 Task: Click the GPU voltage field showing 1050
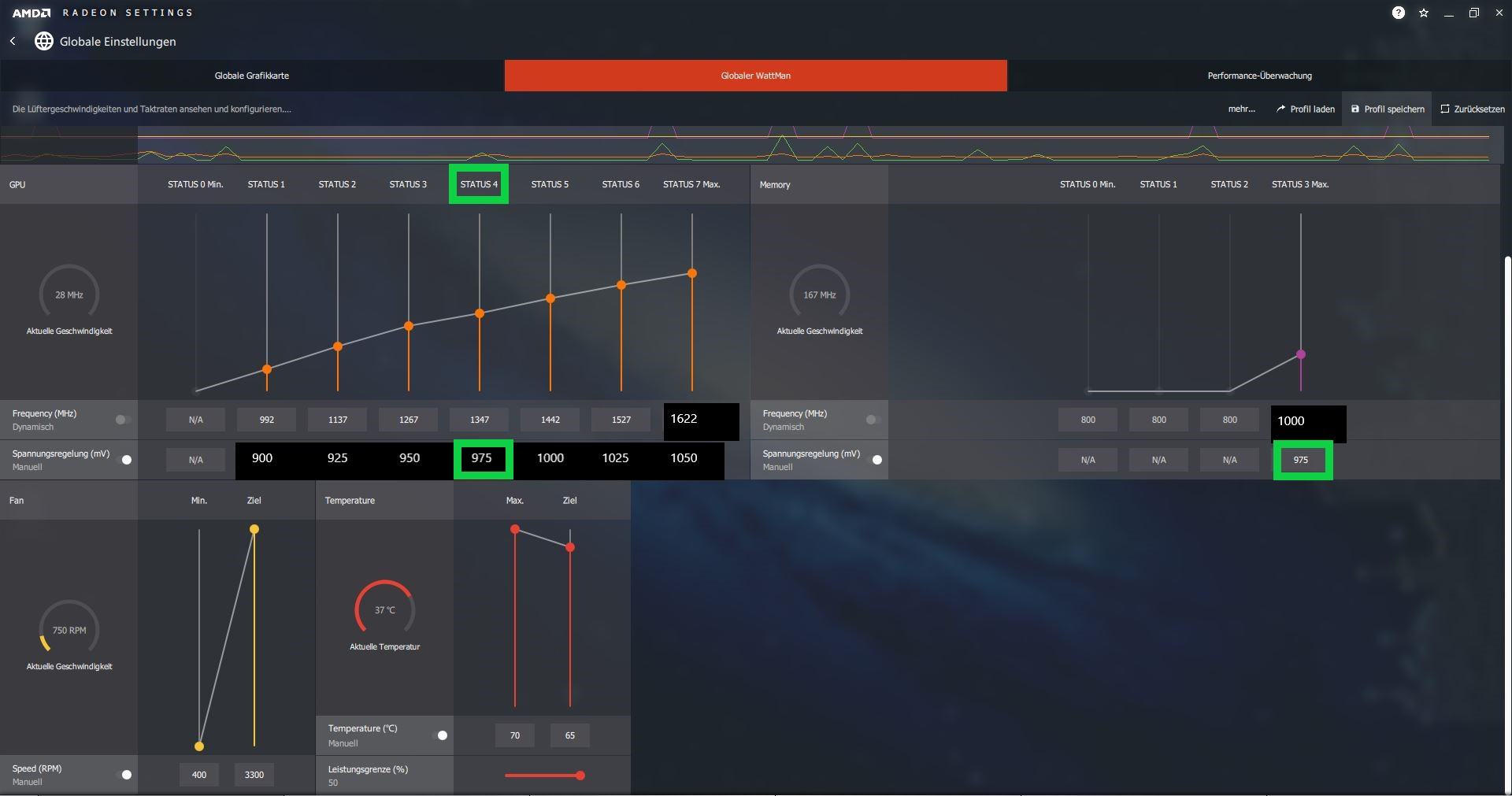point(684,458)
